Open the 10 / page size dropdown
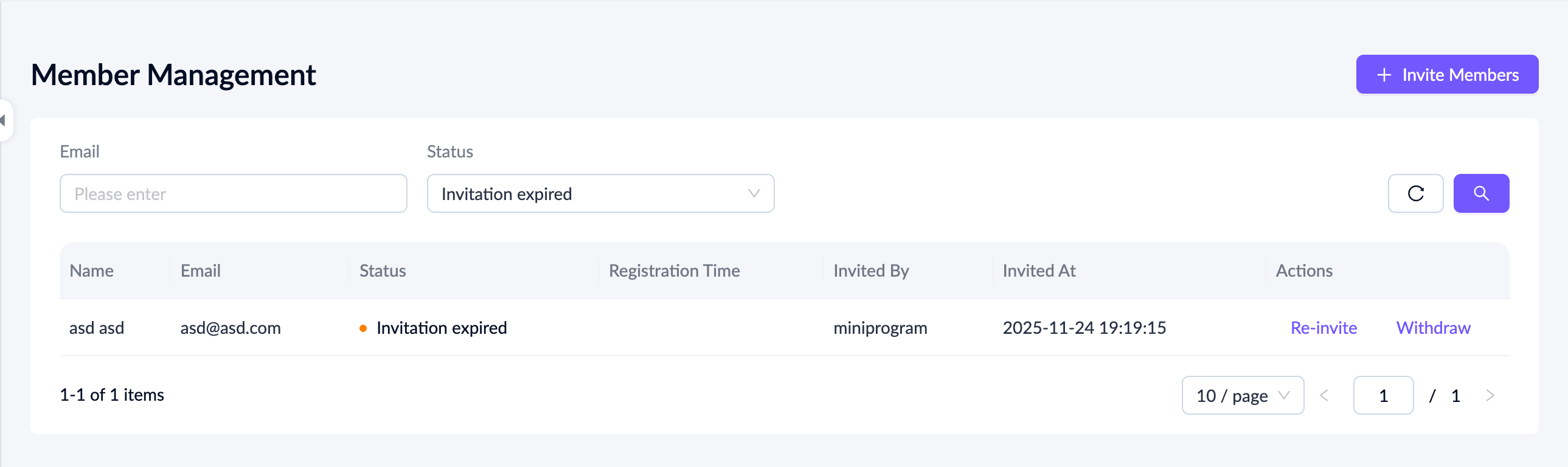Viewport: 1568px width, 467px height. (x=1242, y=396)
